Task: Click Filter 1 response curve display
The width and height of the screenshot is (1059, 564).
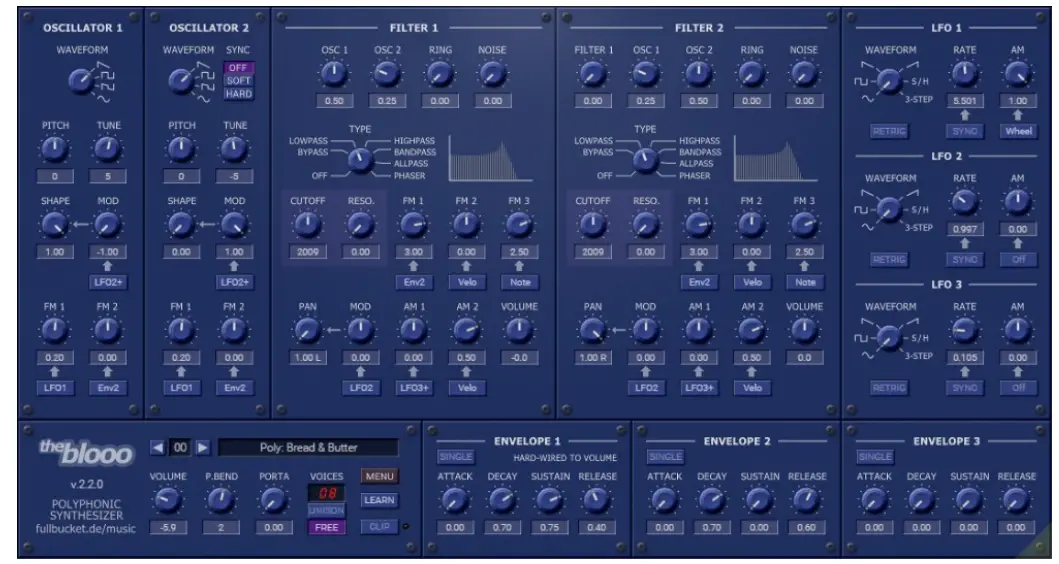Action: click(x=490, y=158)
